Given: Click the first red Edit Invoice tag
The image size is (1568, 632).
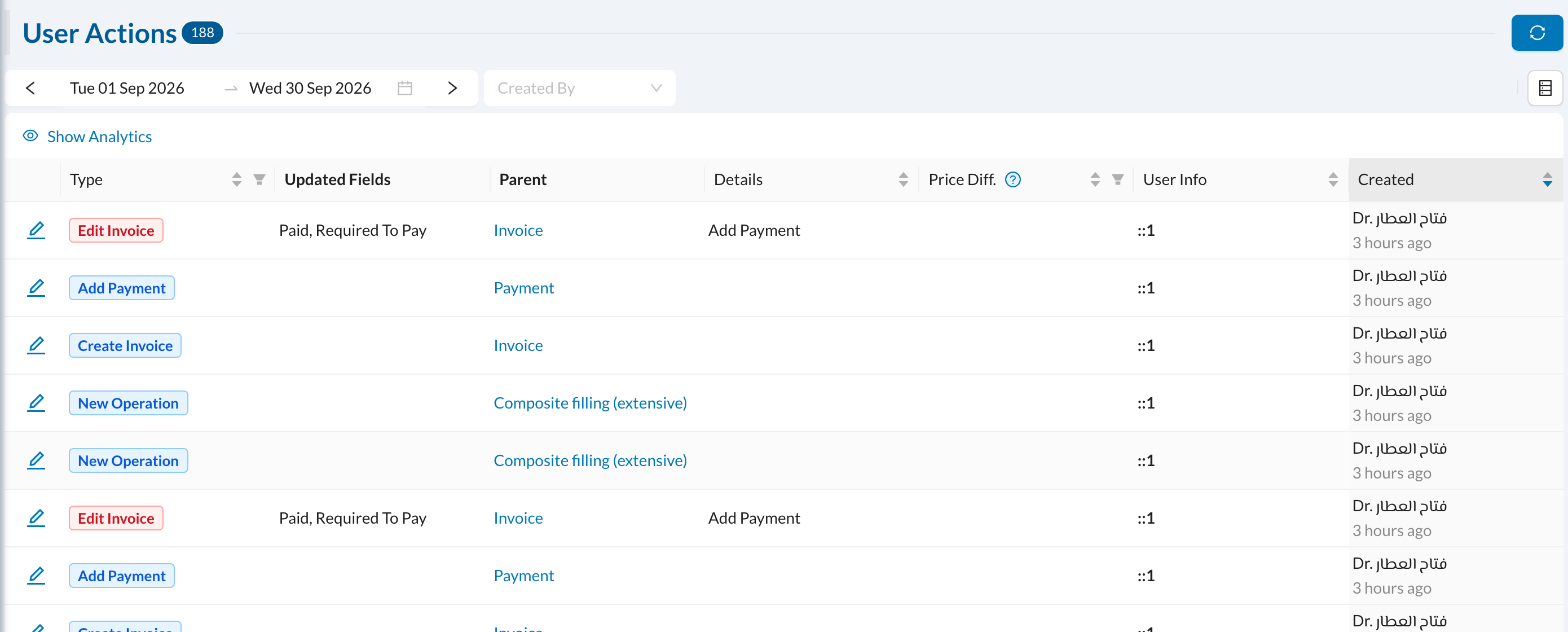Looking at the screenshot, I should coord(116,230).
